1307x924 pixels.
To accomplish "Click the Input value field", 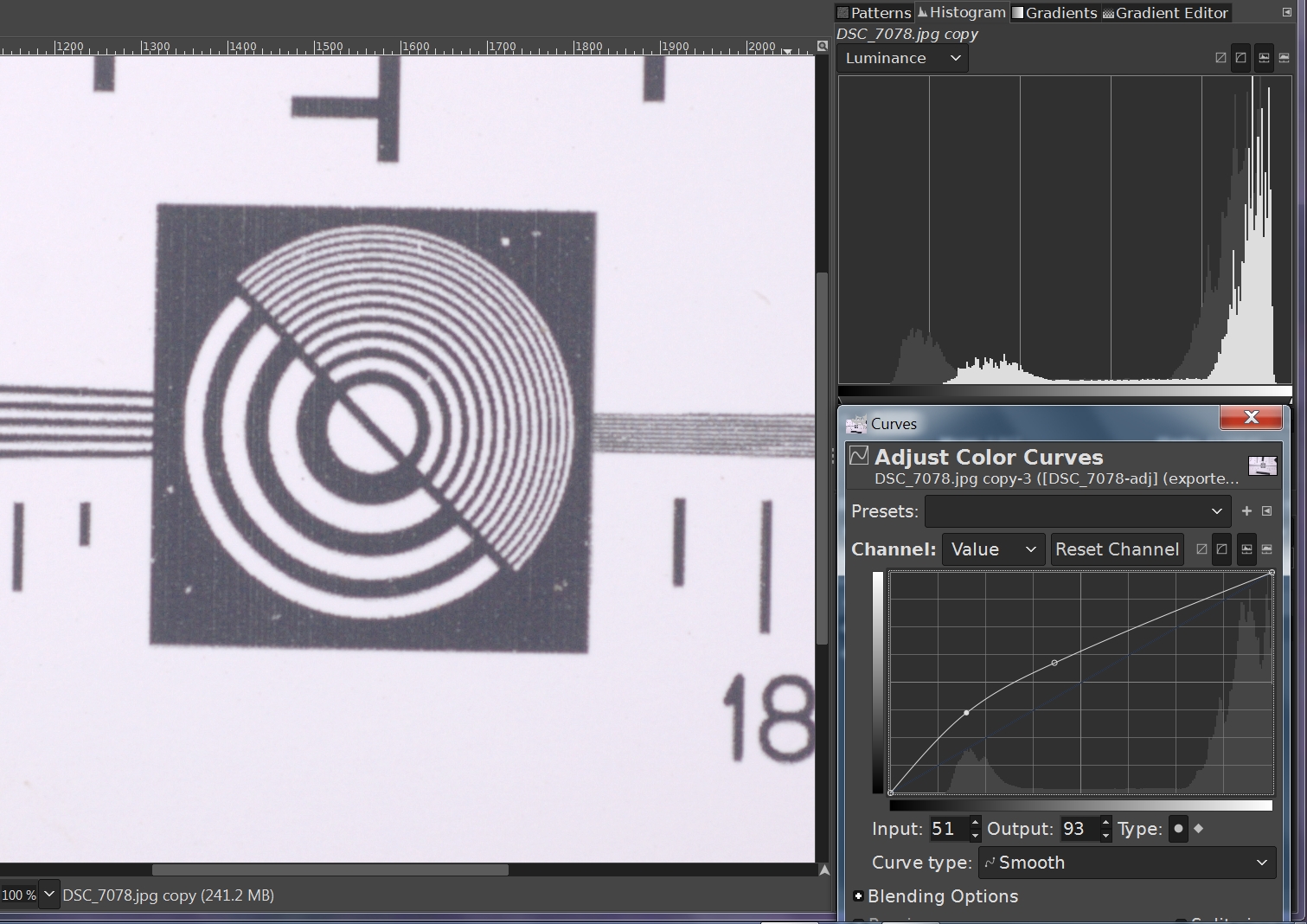I will (946, 829).
